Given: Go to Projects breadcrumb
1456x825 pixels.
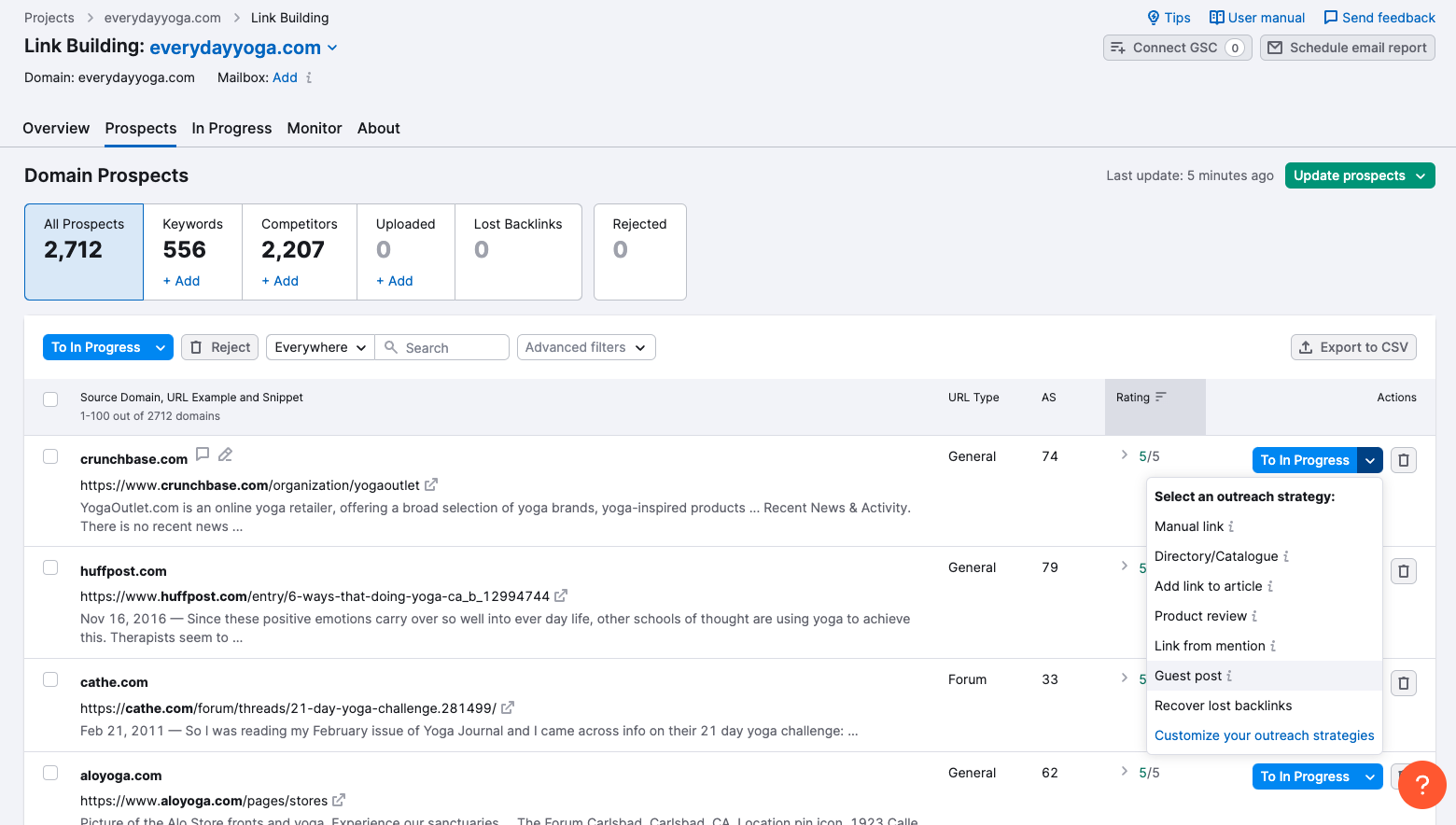Looking at the screenshot, I should [49, 18].
